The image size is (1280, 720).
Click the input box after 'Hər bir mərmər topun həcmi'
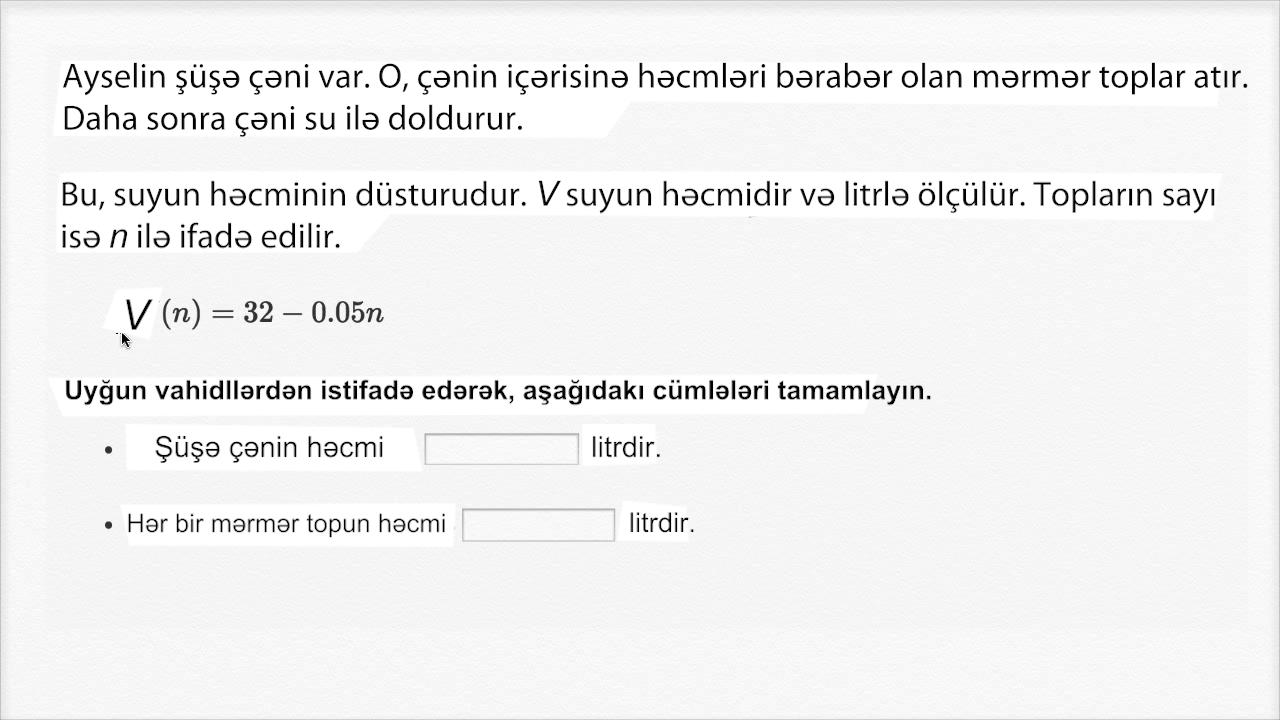(x=538, y=525)
